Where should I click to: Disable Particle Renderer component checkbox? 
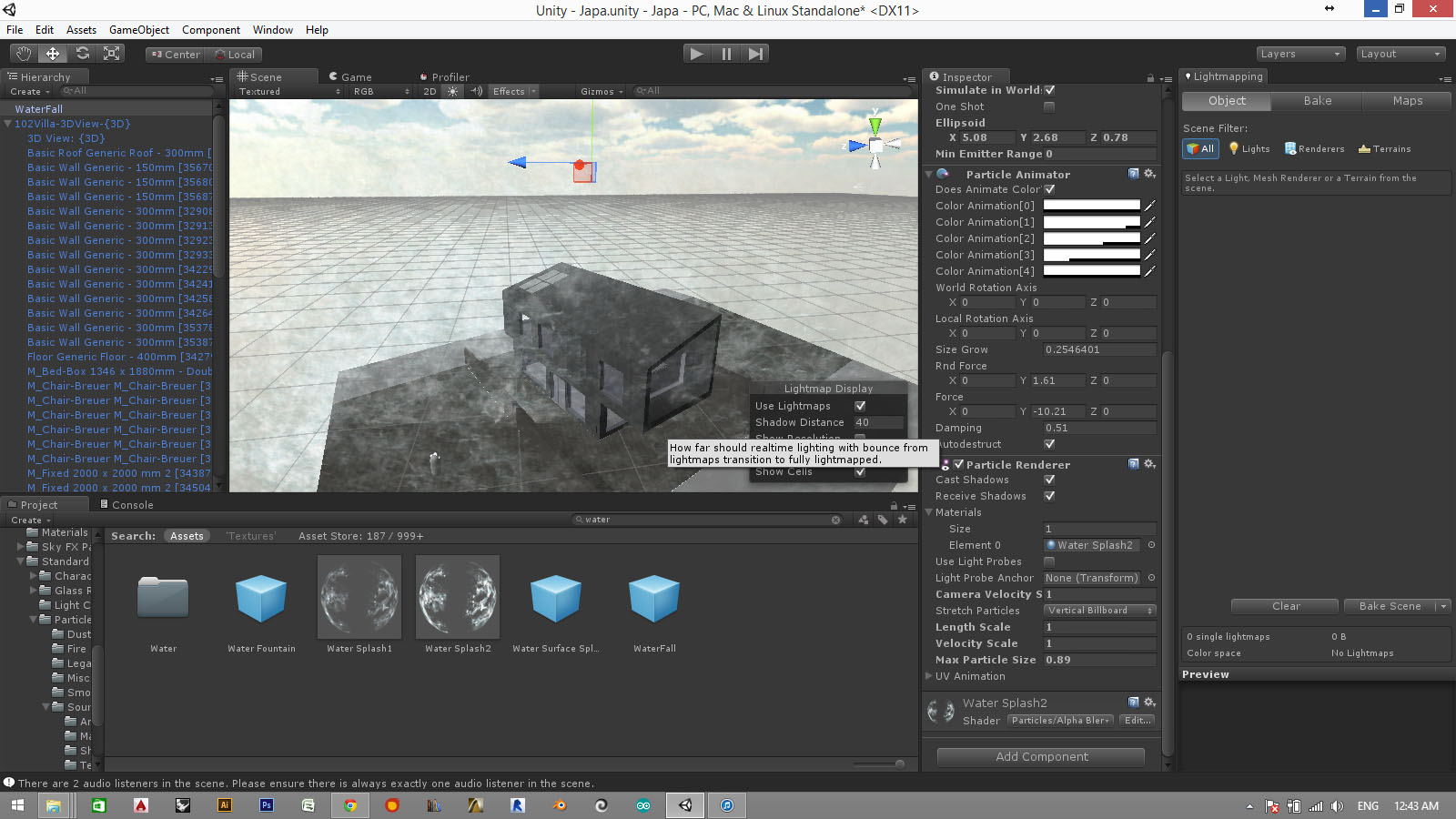(x=958, y=464)
